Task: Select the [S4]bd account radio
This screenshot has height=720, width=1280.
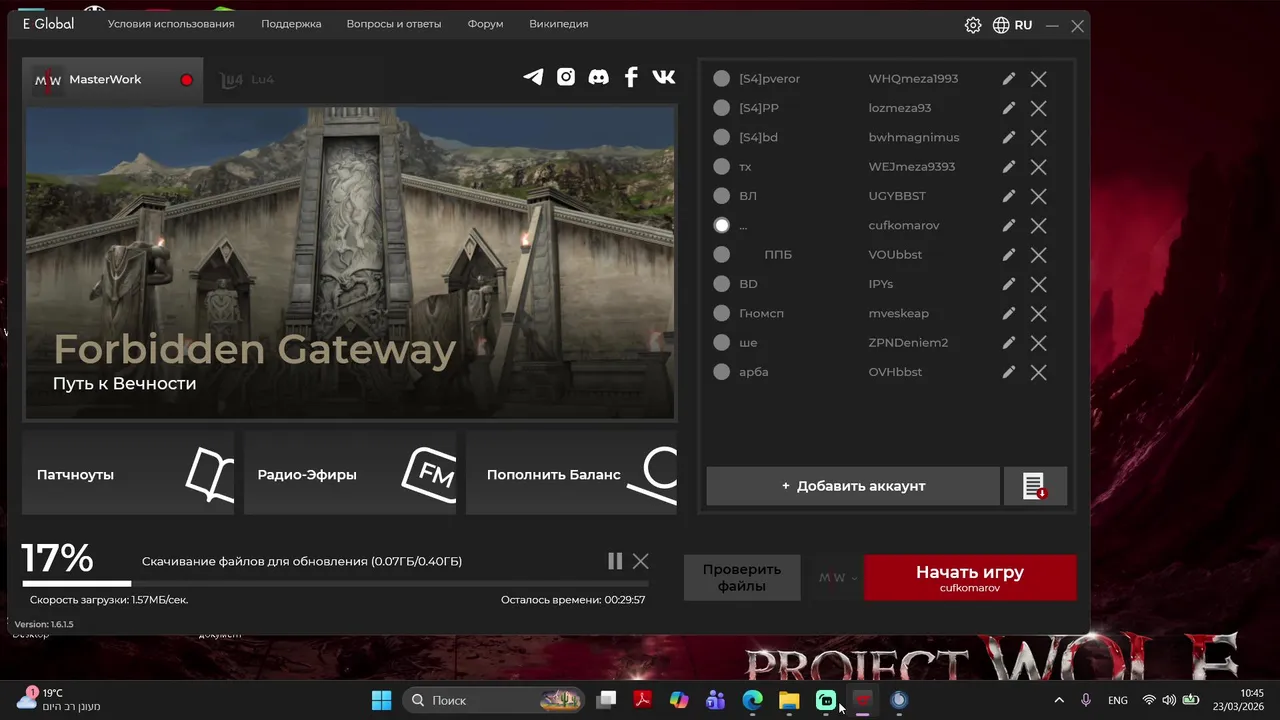Action: [x=721, y=137]
